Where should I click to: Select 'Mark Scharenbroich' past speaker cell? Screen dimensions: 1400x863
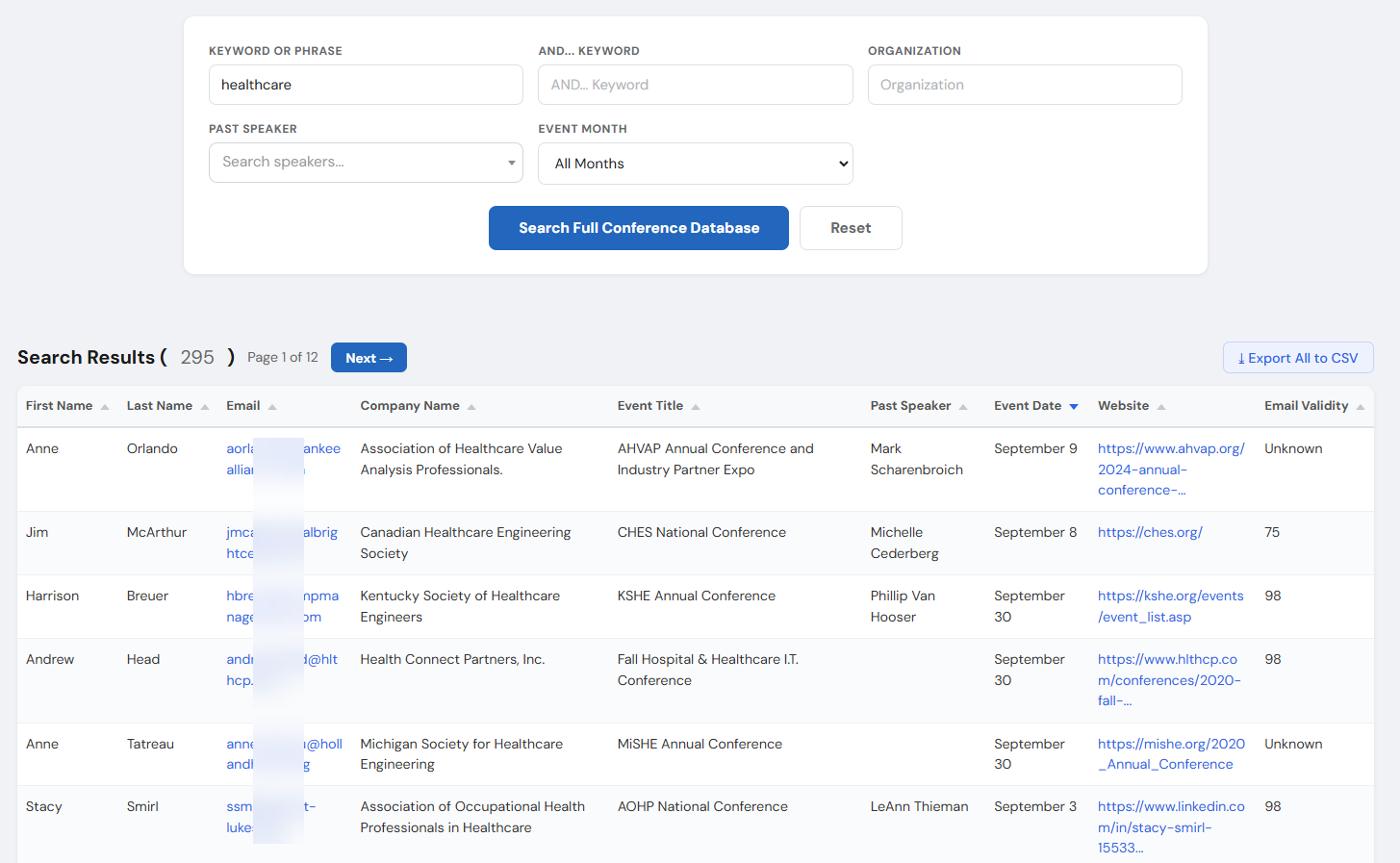click(x=917, y=459)
